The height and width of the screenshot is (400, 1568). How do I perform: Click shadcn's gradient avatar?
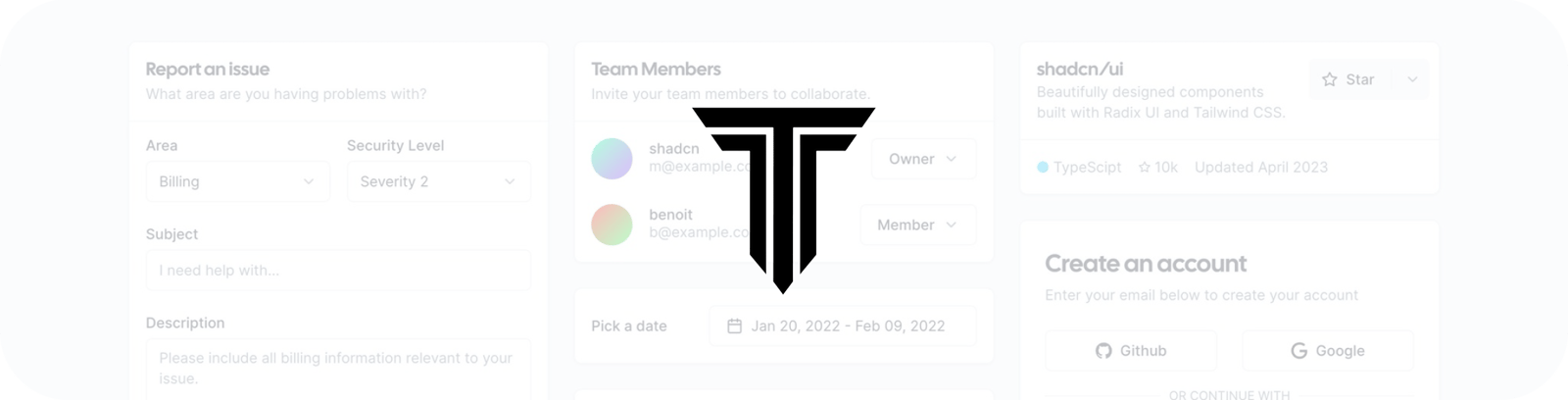612,159
